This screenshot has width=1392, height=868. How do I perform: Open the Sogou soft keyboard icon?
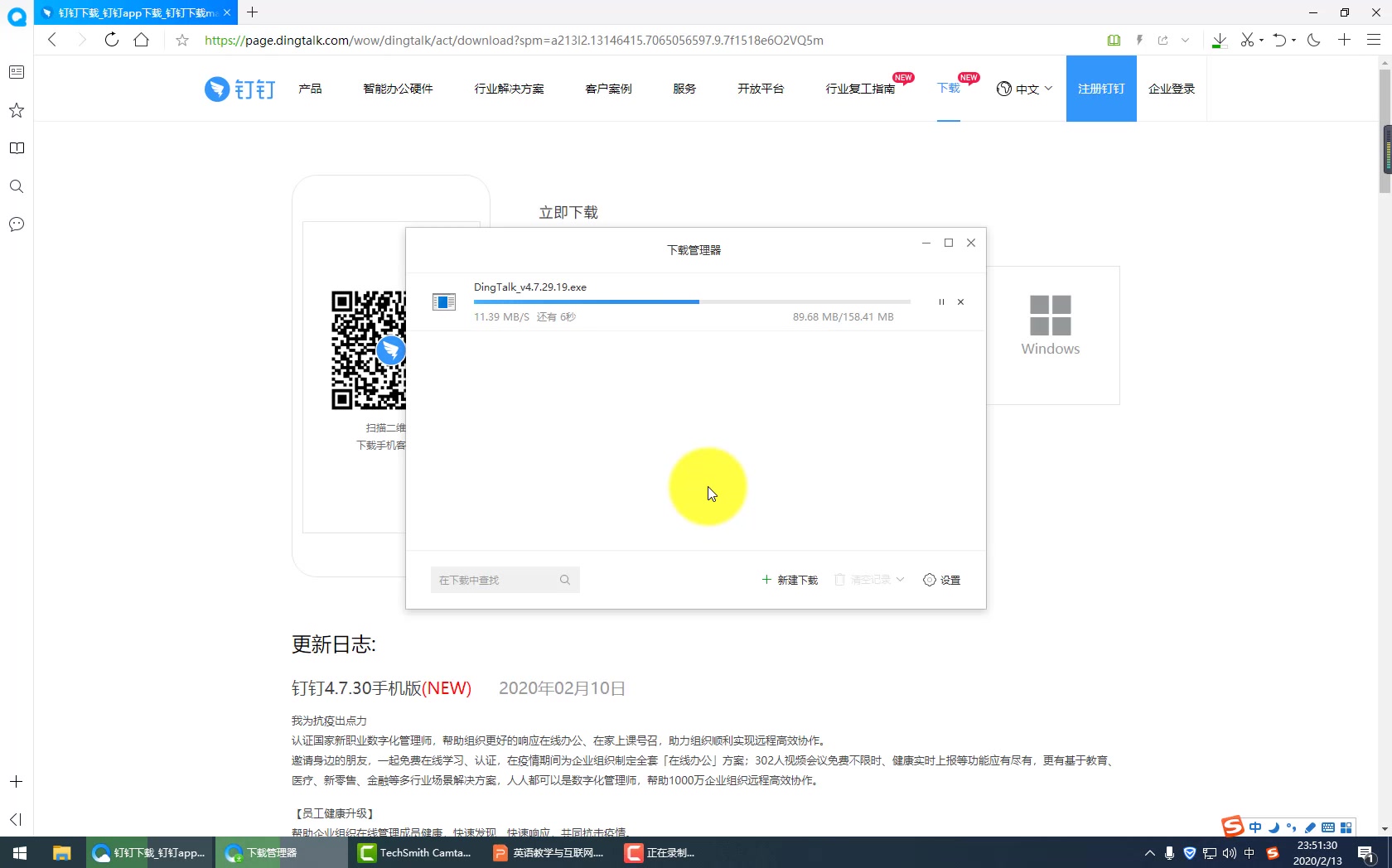1328,827
